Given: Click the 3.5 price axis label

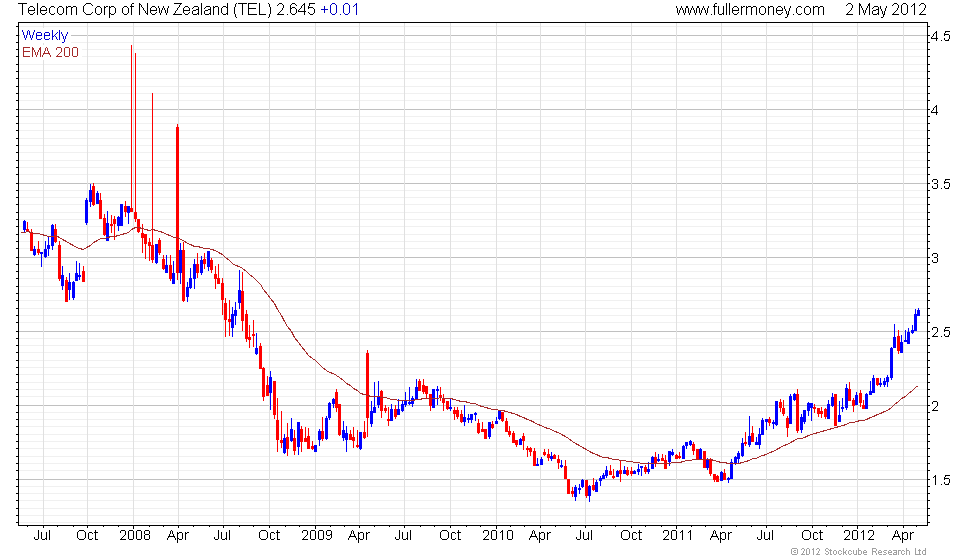Looking at the screenshot, I should 941,184.
